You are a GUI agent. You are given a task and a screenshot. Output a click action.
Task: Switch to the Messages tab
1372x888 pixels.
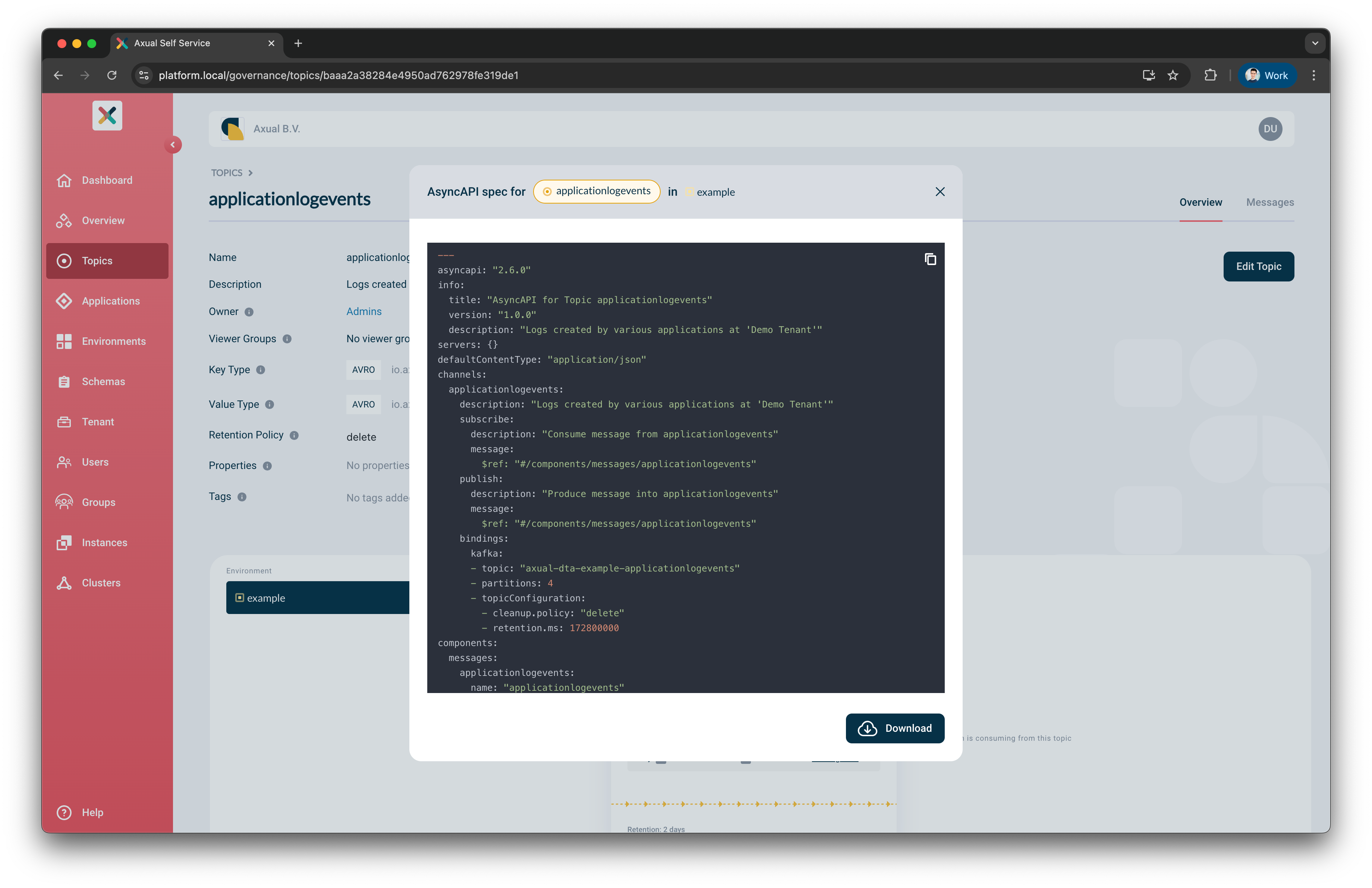(x=1269, y=202)
